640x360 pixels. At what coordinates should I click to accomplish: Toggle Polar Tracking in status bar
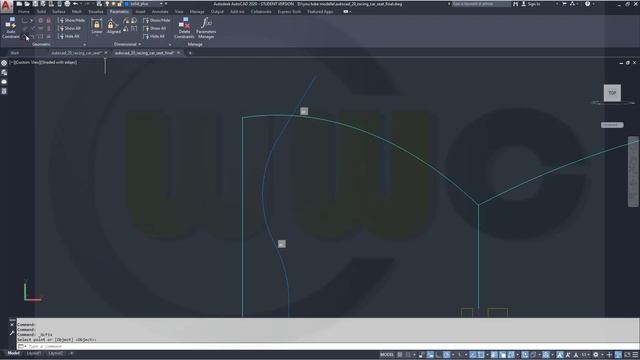(447, 354)
